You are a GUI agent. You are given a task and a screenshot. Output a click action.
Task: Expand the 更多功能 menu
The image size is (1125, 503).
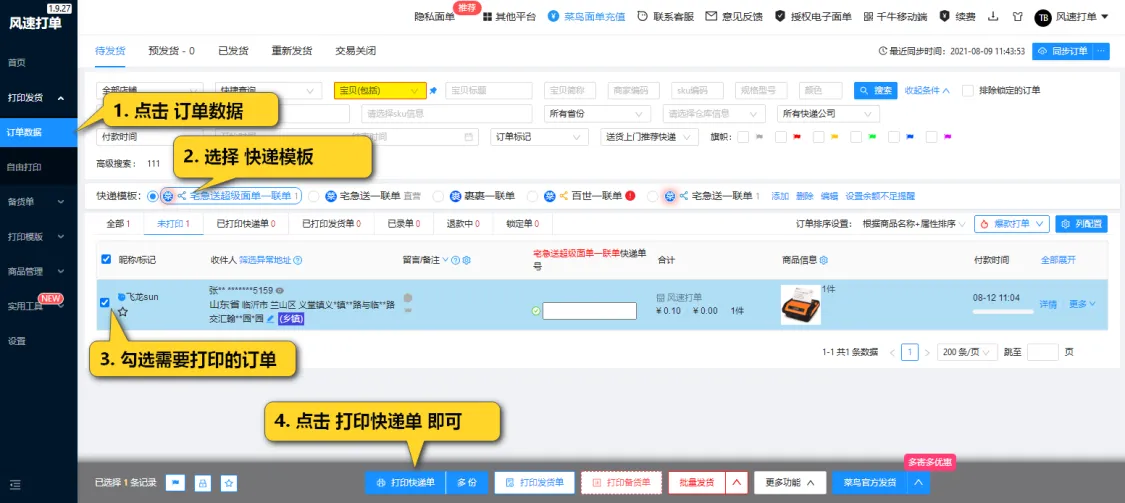pyautogui.click(x=789, y=483)
